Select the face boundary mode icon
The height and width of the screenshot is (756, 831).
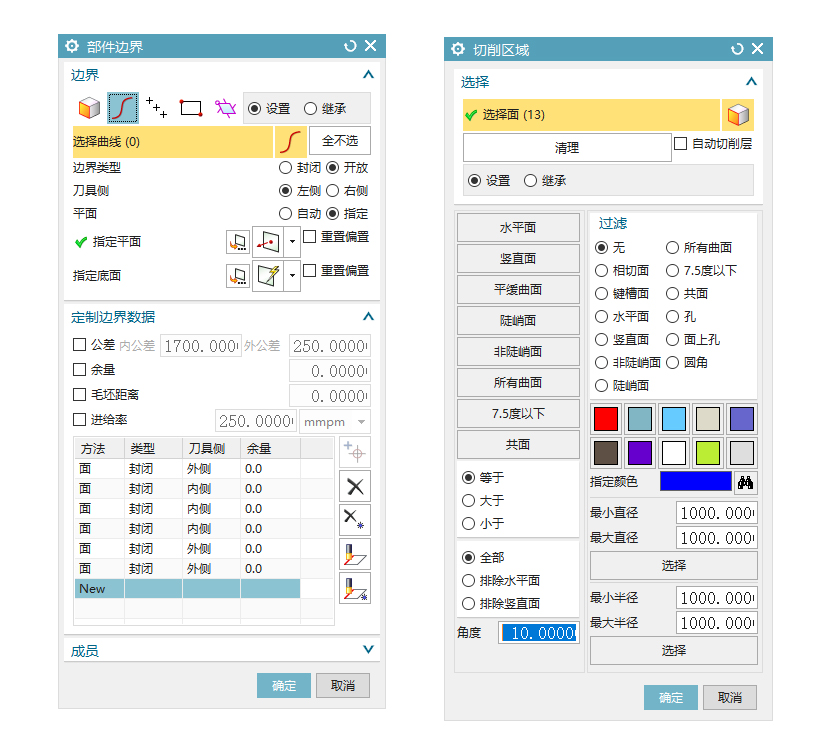click(89, 108)
